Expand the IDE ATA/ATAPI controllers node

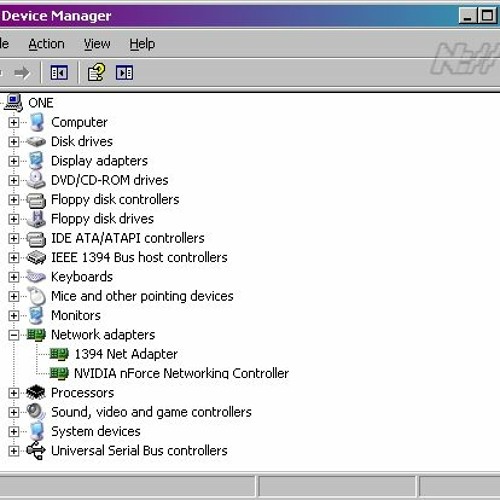click(14, 239)
